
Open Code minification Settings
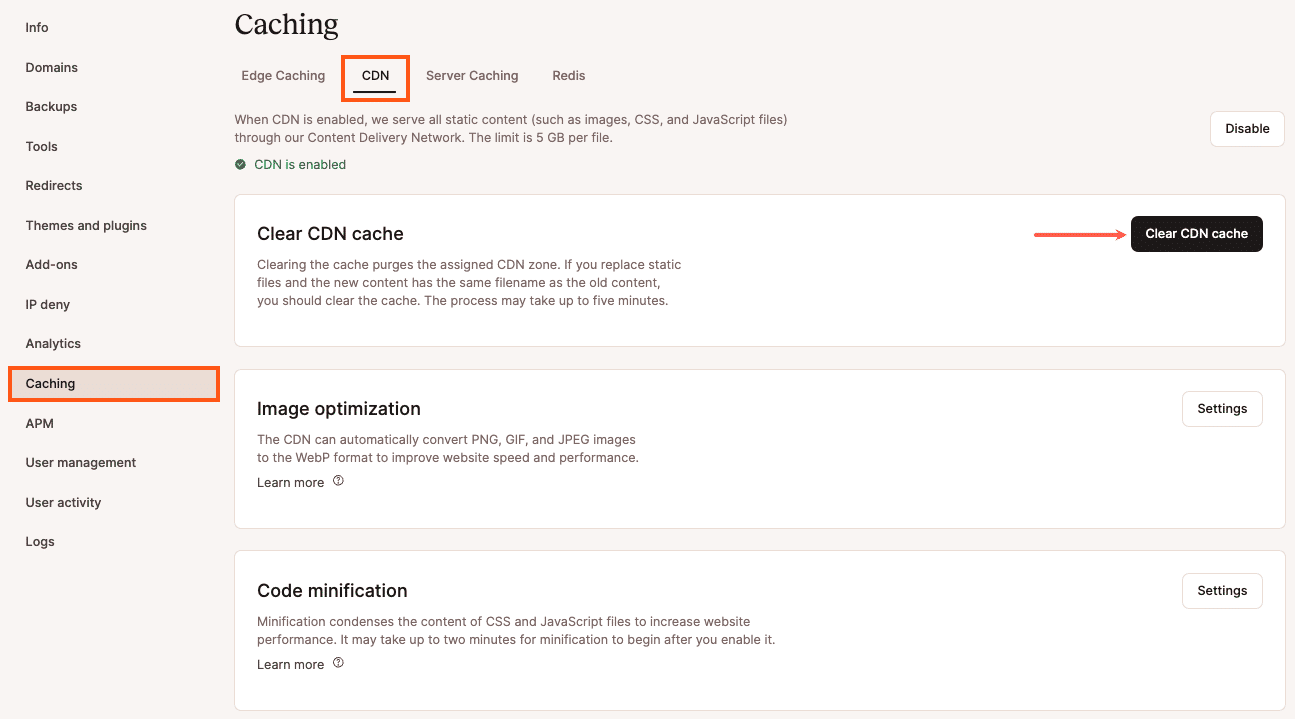(1222, 591)
